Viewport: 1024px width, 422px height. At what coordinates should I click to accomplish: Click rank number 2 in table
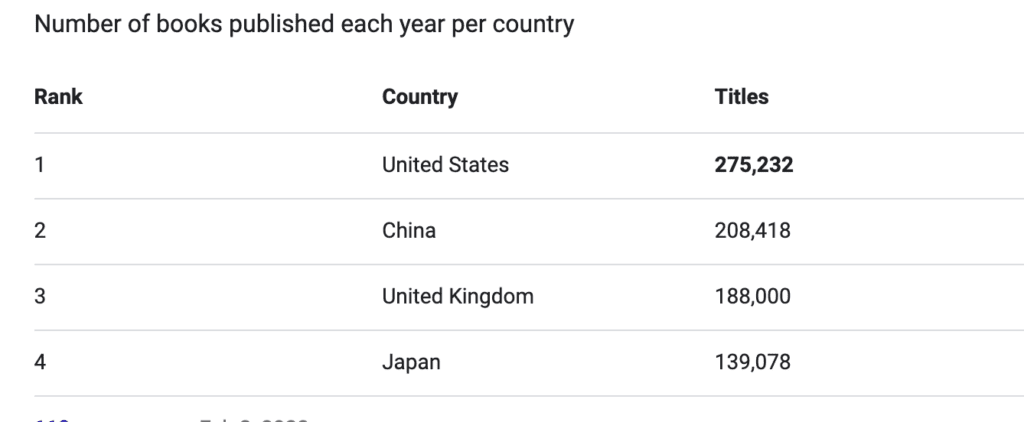pos(40,231)
